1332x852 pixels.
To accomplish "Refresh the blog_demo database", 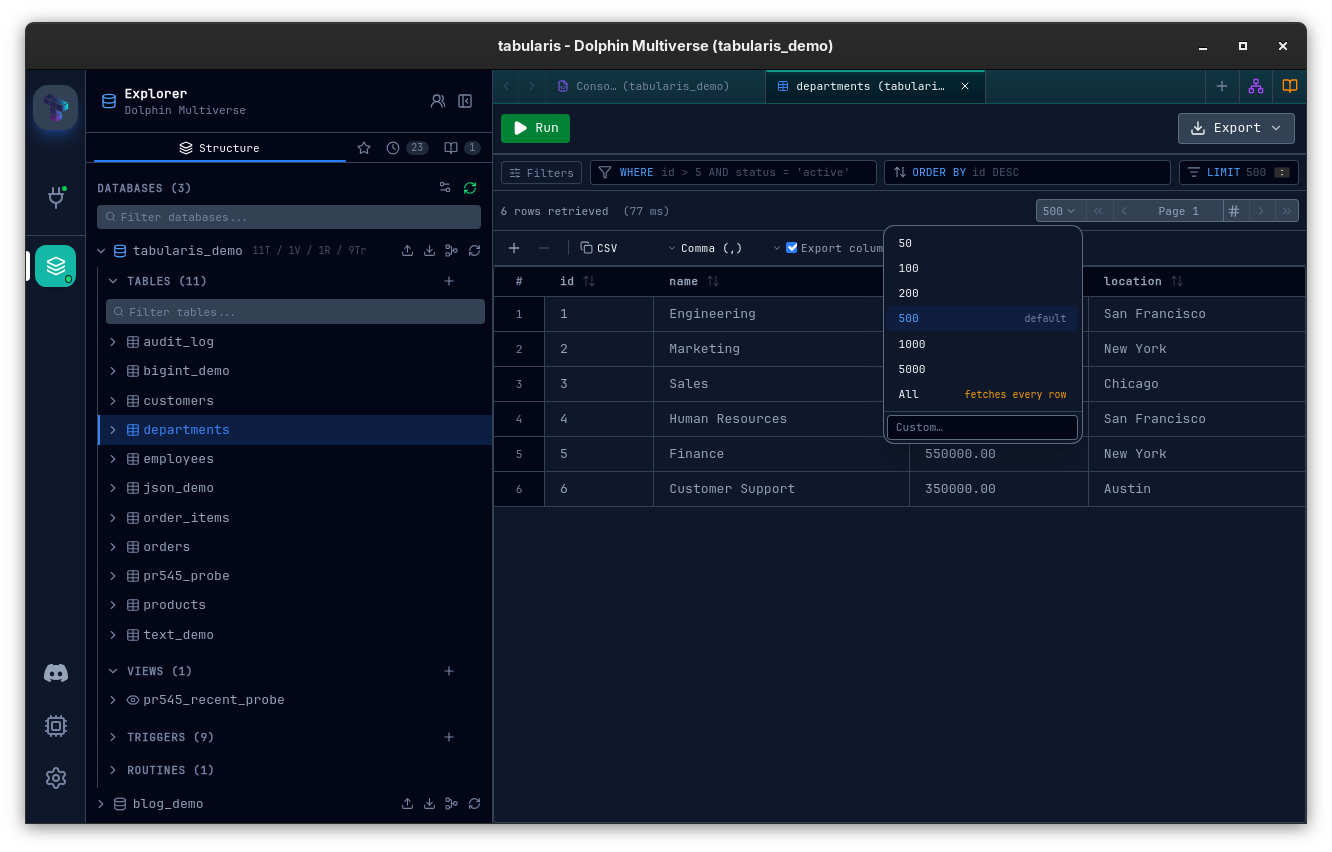I will (x=474, y=804).
